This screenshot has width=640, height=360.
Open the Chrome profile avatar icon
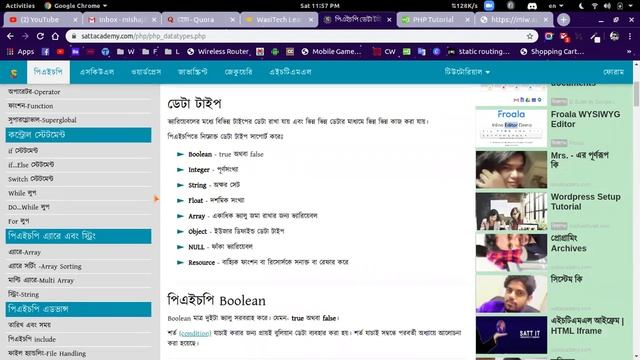point(614,36)
